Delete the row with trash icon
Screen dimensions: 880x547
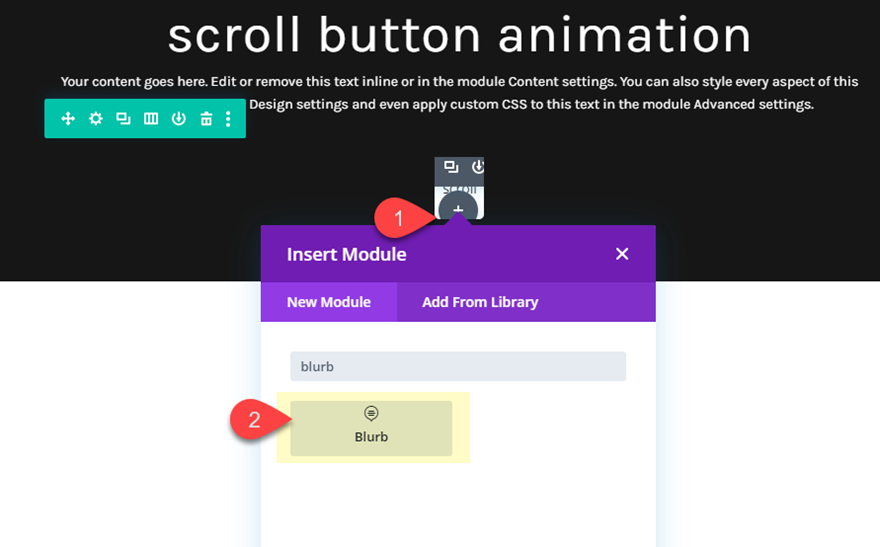click(206, 119)
